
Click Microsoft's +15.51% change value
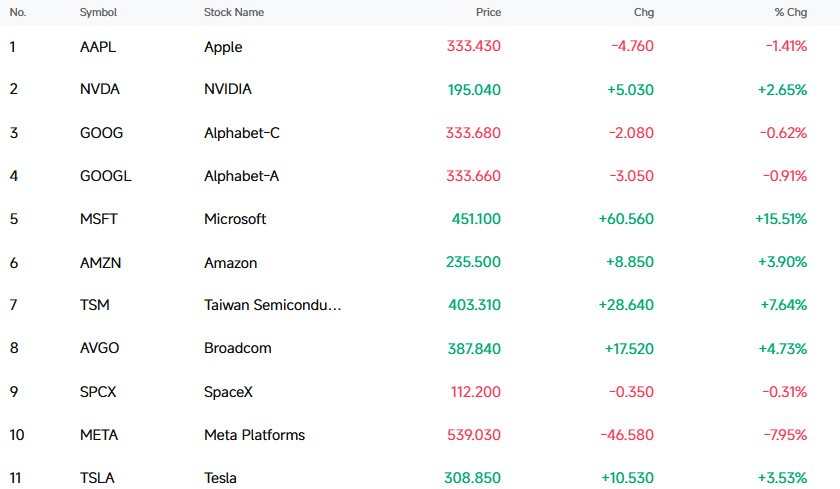pos(781,219)
